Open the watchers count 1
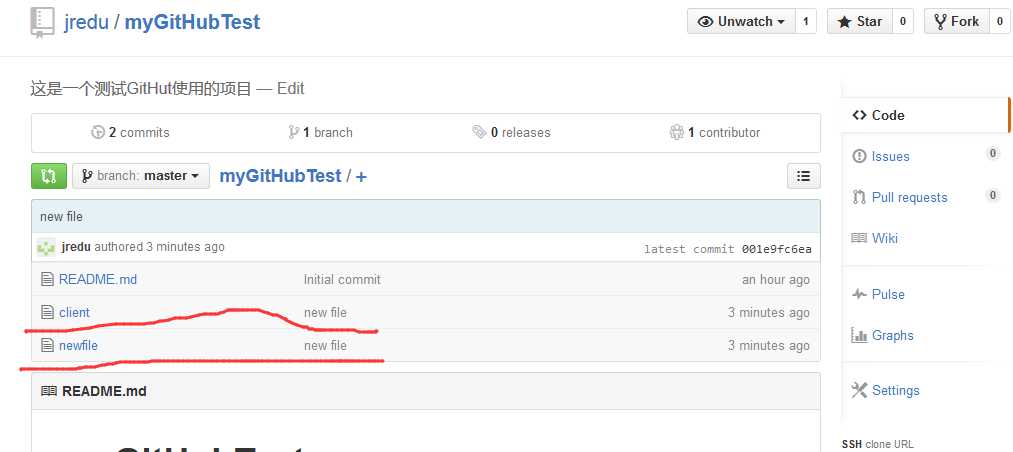Image resolution: width=1013 pixels, height=452 pixels. point(806,21)
